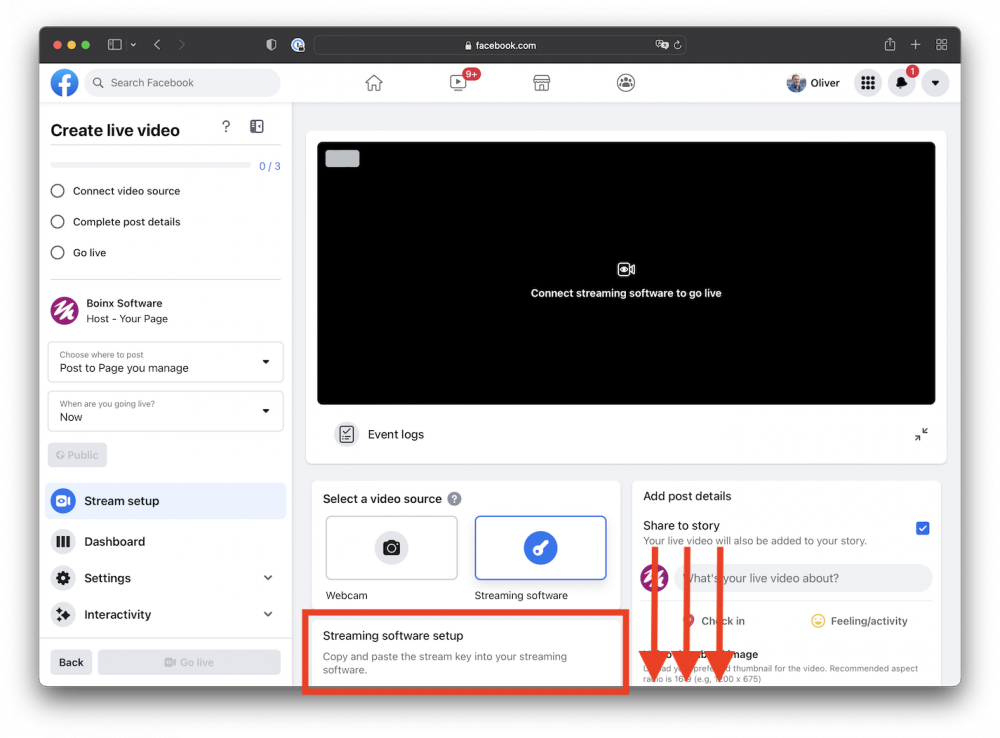
Task: Click the facebook.com address bar
Action: point(500,45)
